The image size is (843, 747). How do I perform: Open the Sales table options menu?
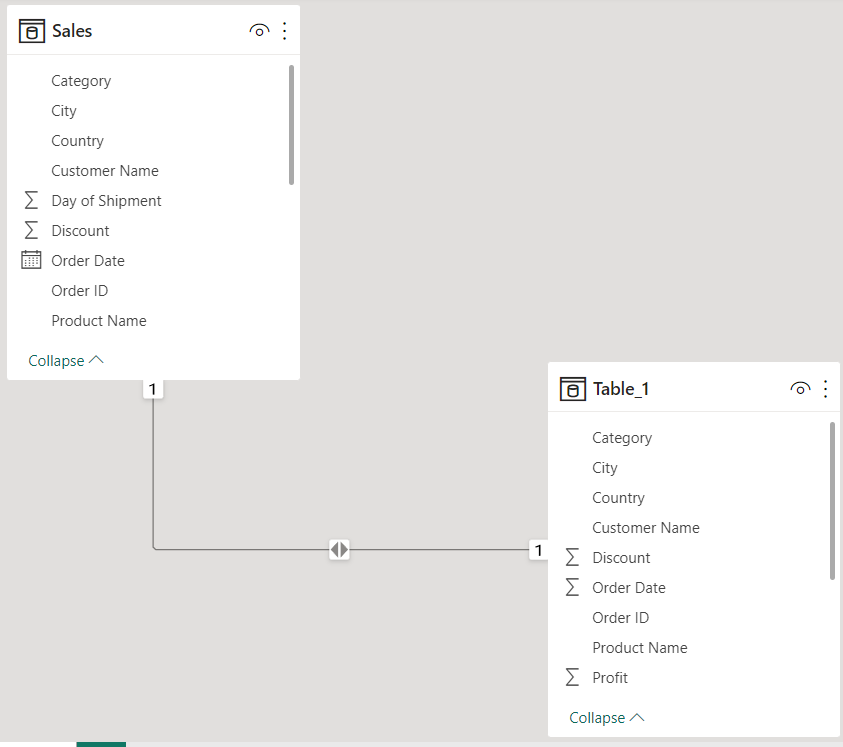coord(284,30)
